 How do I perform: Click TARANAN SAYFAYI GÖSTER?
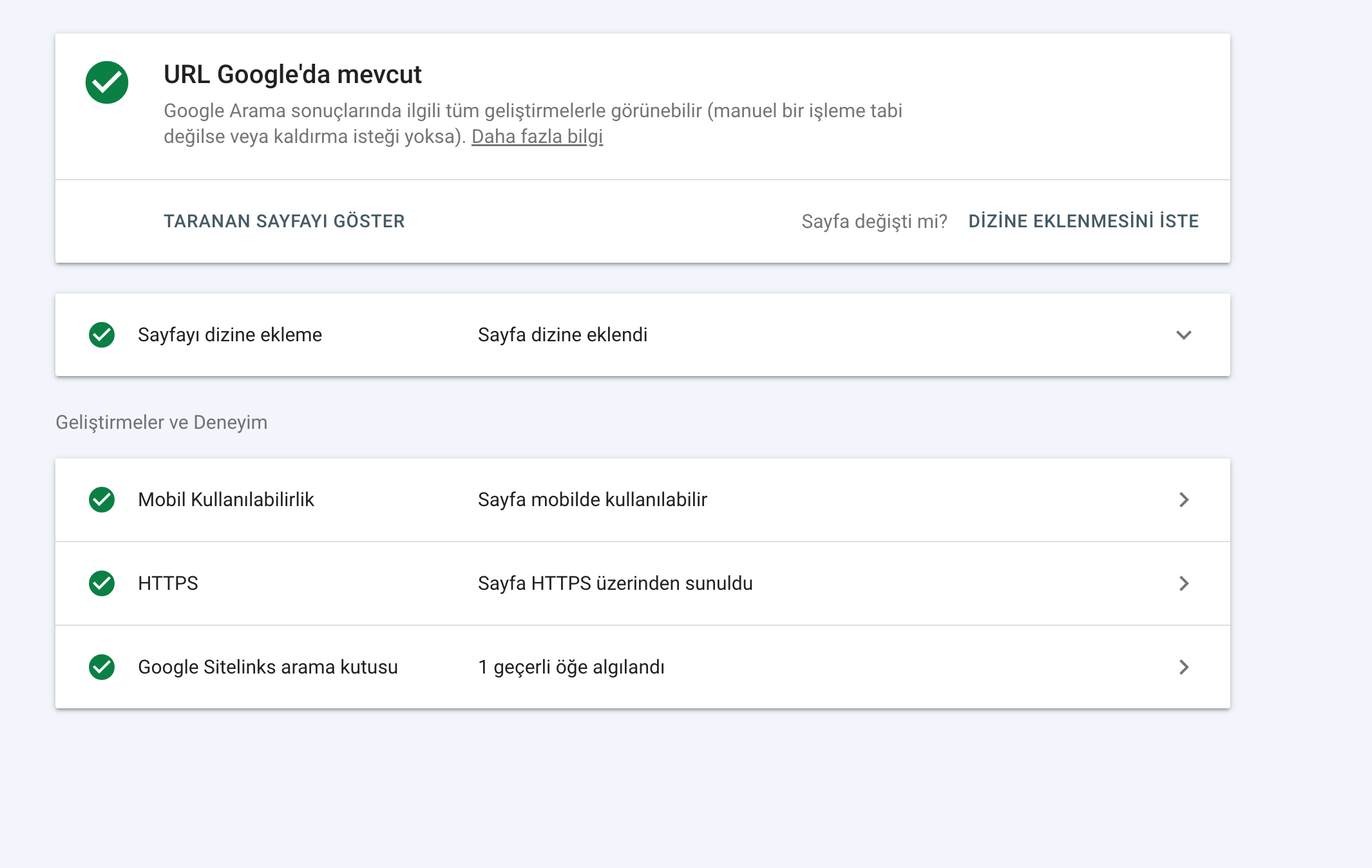[x=284, y=221]
